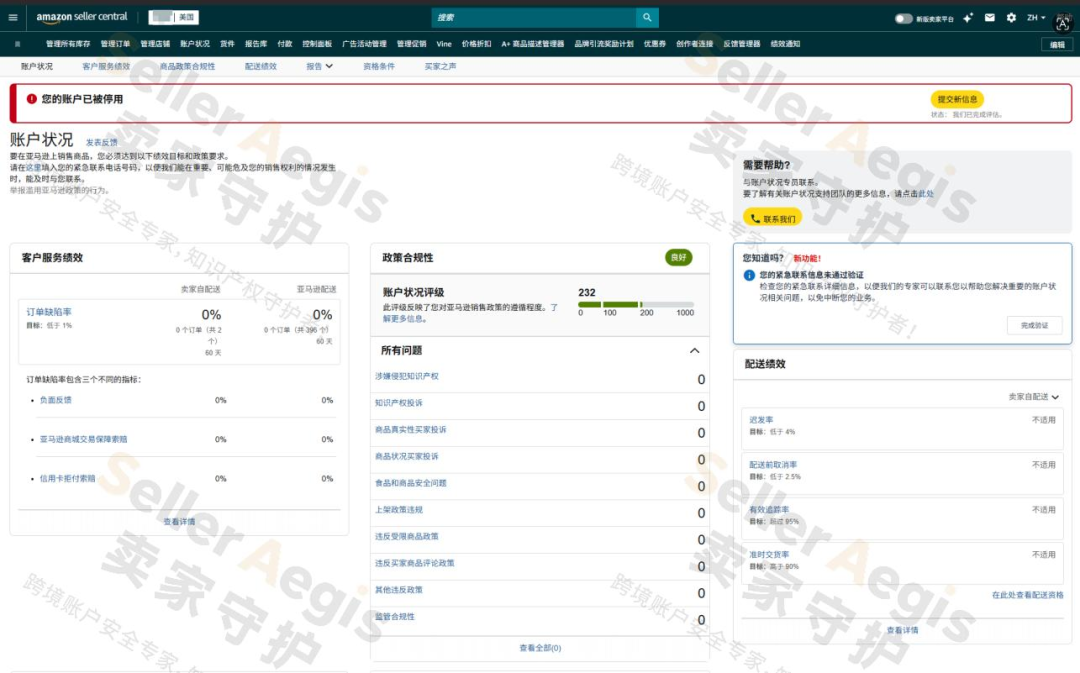Collapse the 所有问题 section chevron
Image resolution: width=1080 pixels, height=673 pixels.
click(694, 351)
